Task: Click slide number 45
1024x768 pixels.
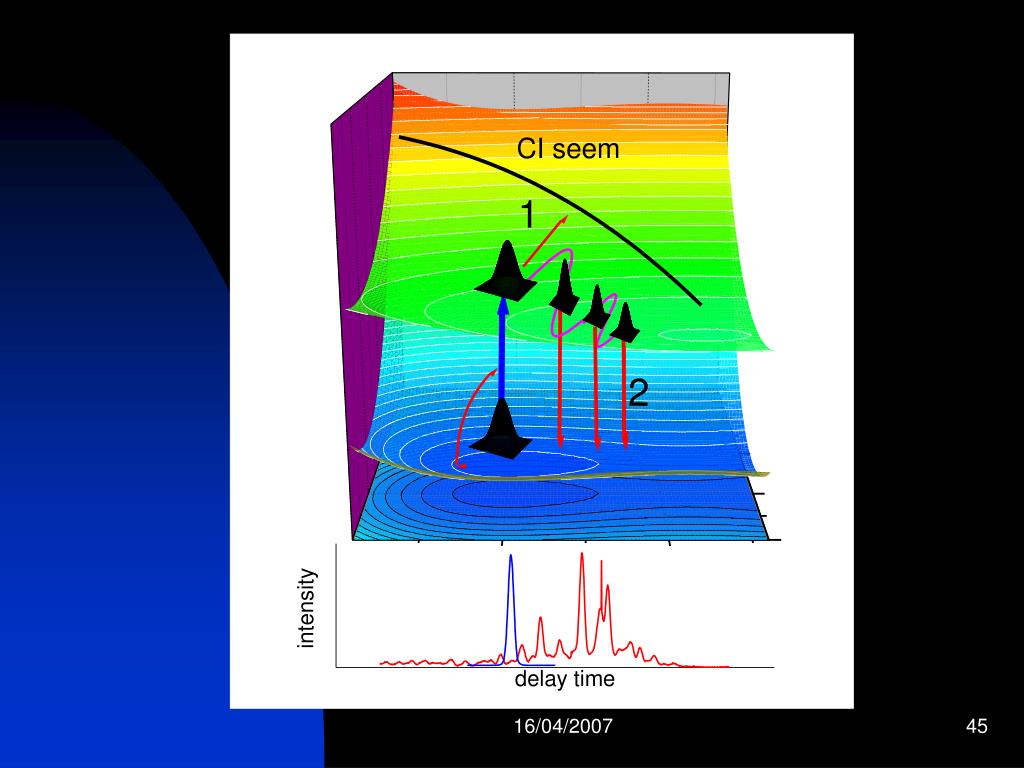Action: [x=976, y=726]
